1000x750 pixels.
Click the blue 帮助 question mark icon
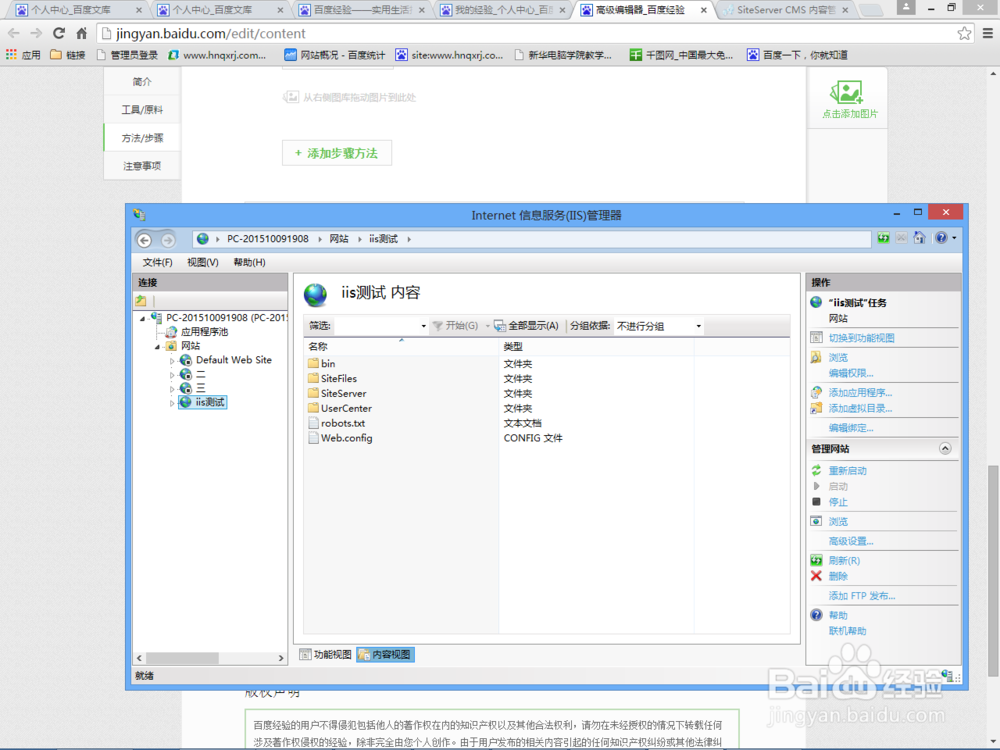(815, 613)
